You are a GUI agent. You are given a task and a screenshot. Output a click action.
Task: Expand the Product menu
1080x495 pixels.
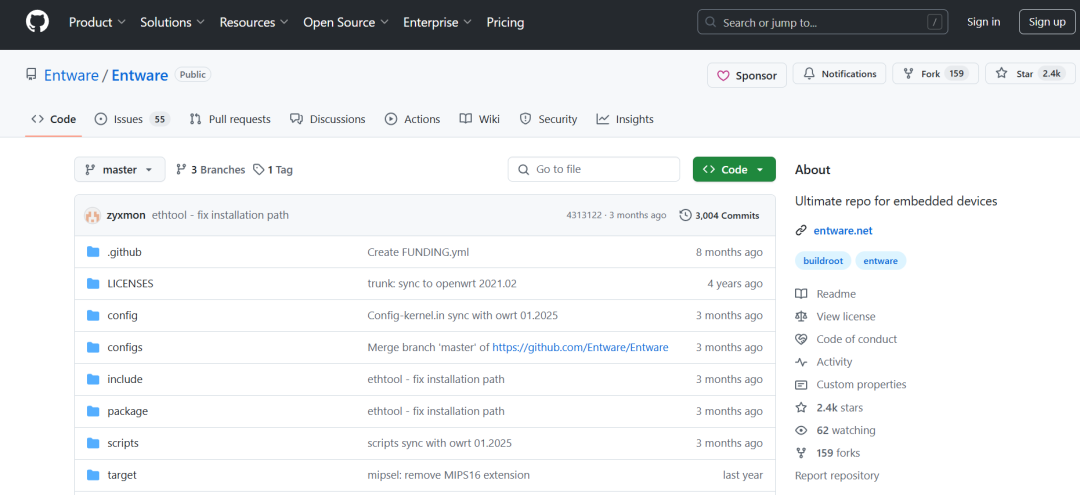[97, 22]
